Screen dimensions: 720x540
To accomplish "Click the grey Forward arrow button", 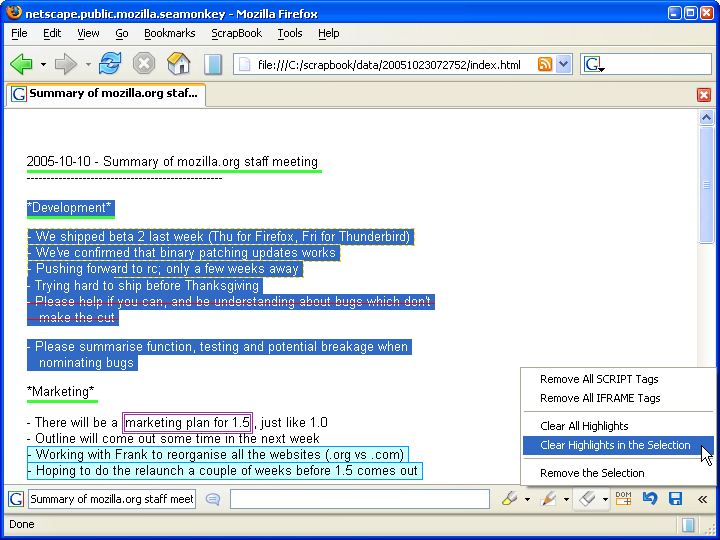I will [66, 64].
